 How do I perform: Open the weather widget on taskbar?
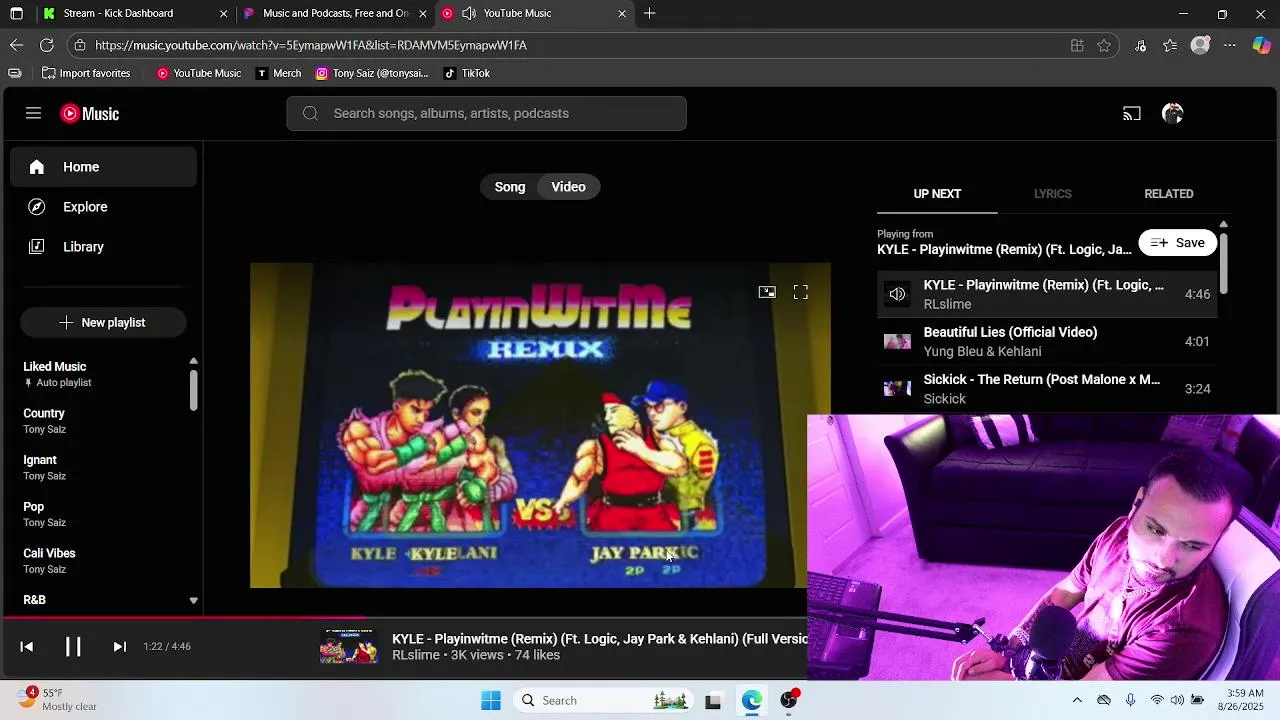click(x=56, y=700)
